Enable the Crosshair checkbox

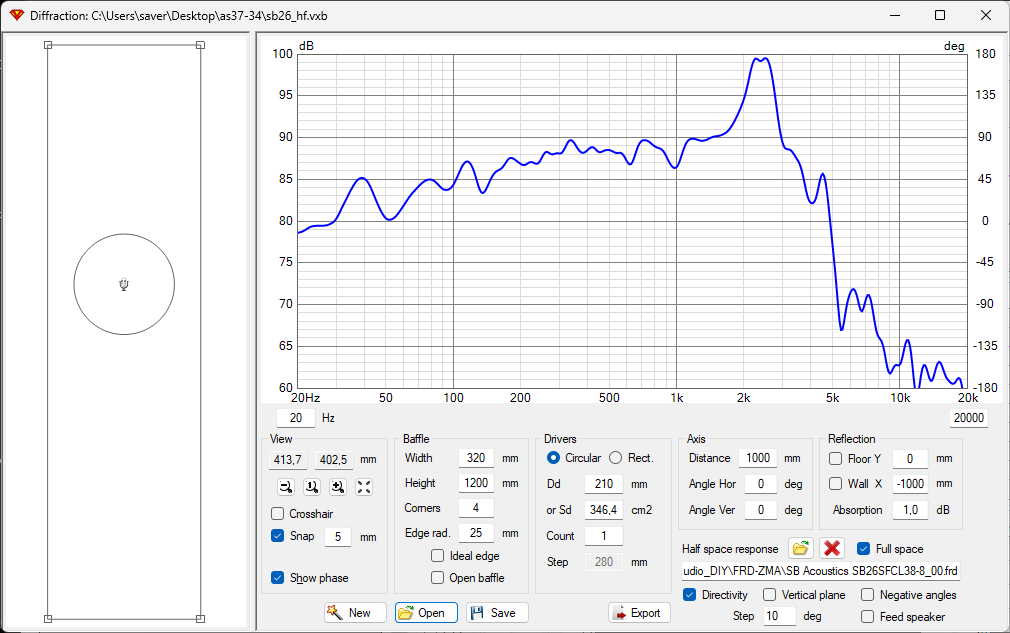click(278, 514)
